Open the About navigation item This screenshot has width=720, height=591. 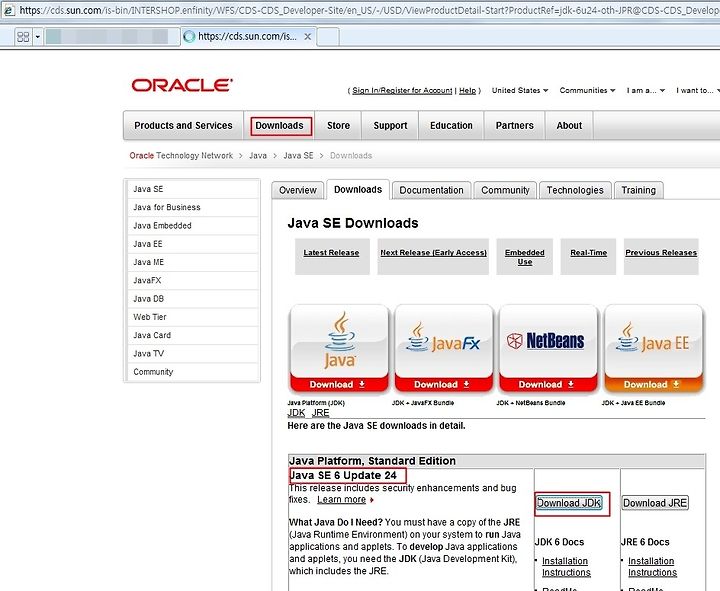point(569,125)
